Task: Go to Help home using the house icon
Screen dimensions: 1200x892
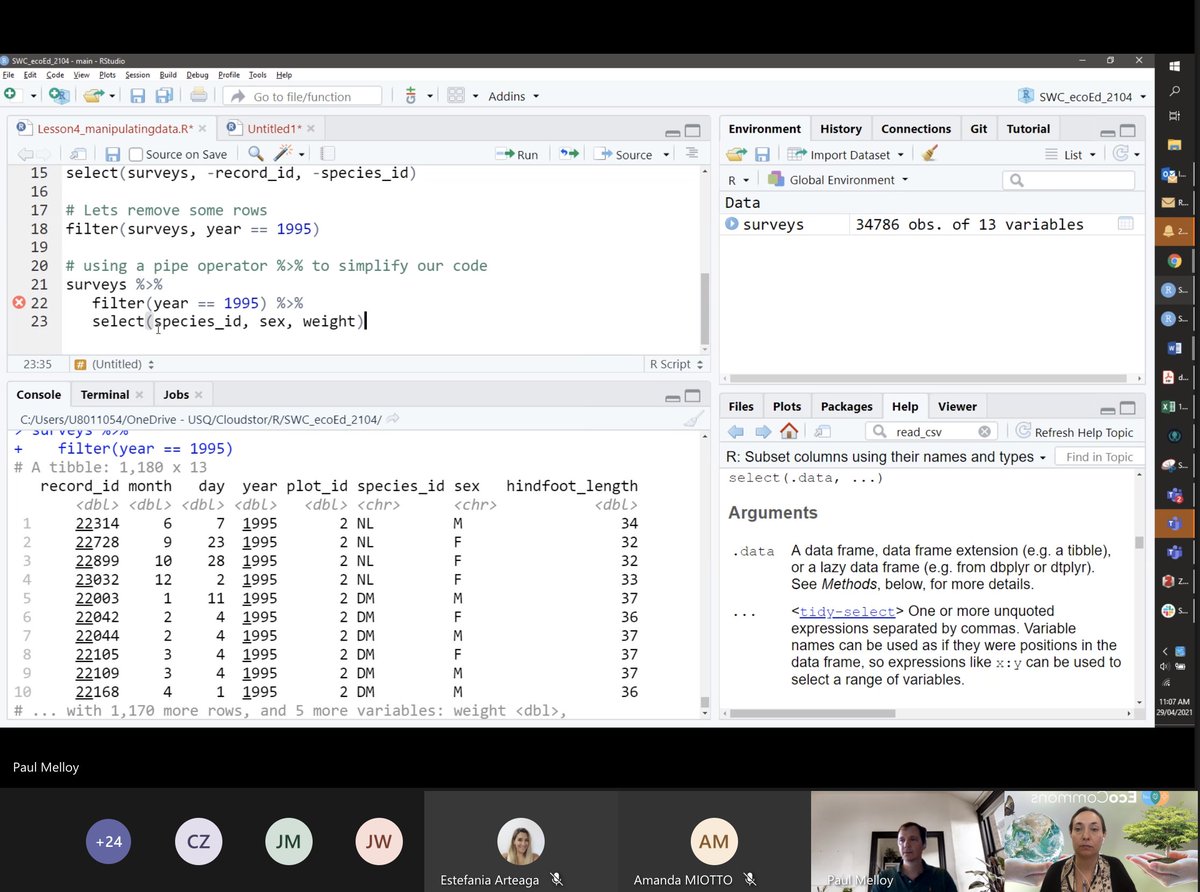Action: pos(789,432)
